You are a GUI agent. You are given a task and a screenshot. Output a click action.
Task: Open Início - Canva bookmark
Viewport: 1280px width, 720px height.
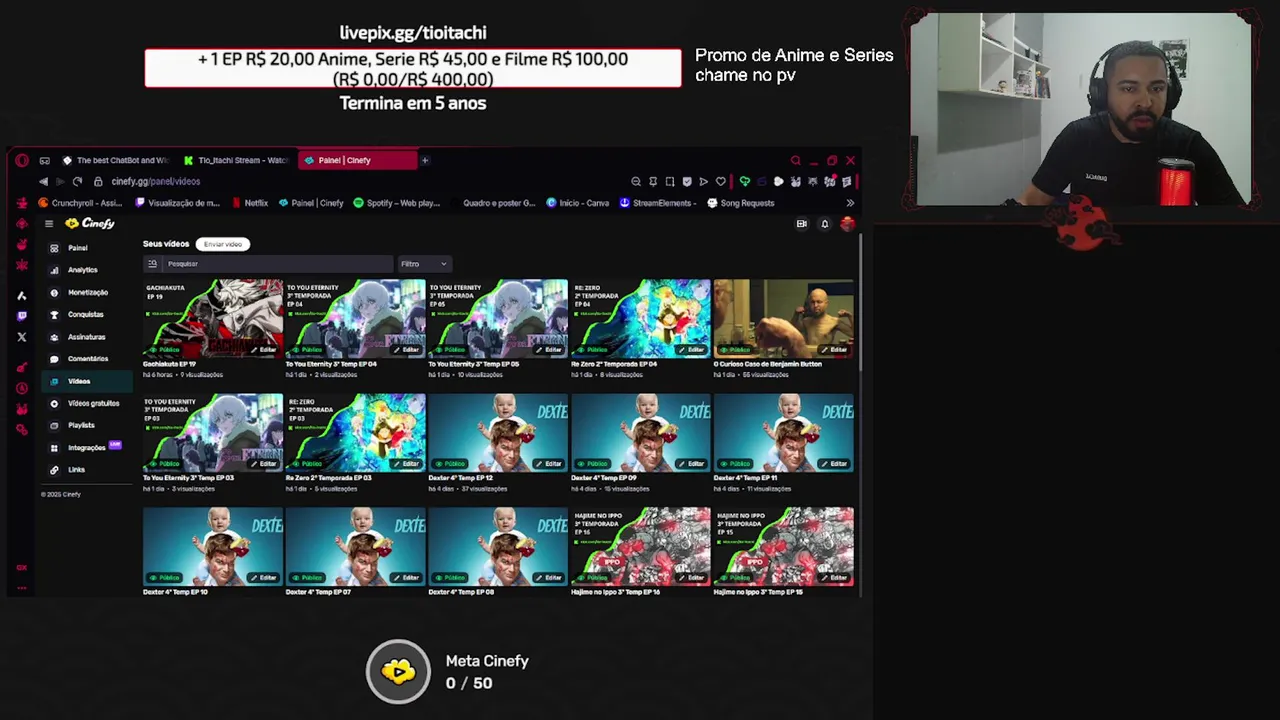tap(578, 203)
